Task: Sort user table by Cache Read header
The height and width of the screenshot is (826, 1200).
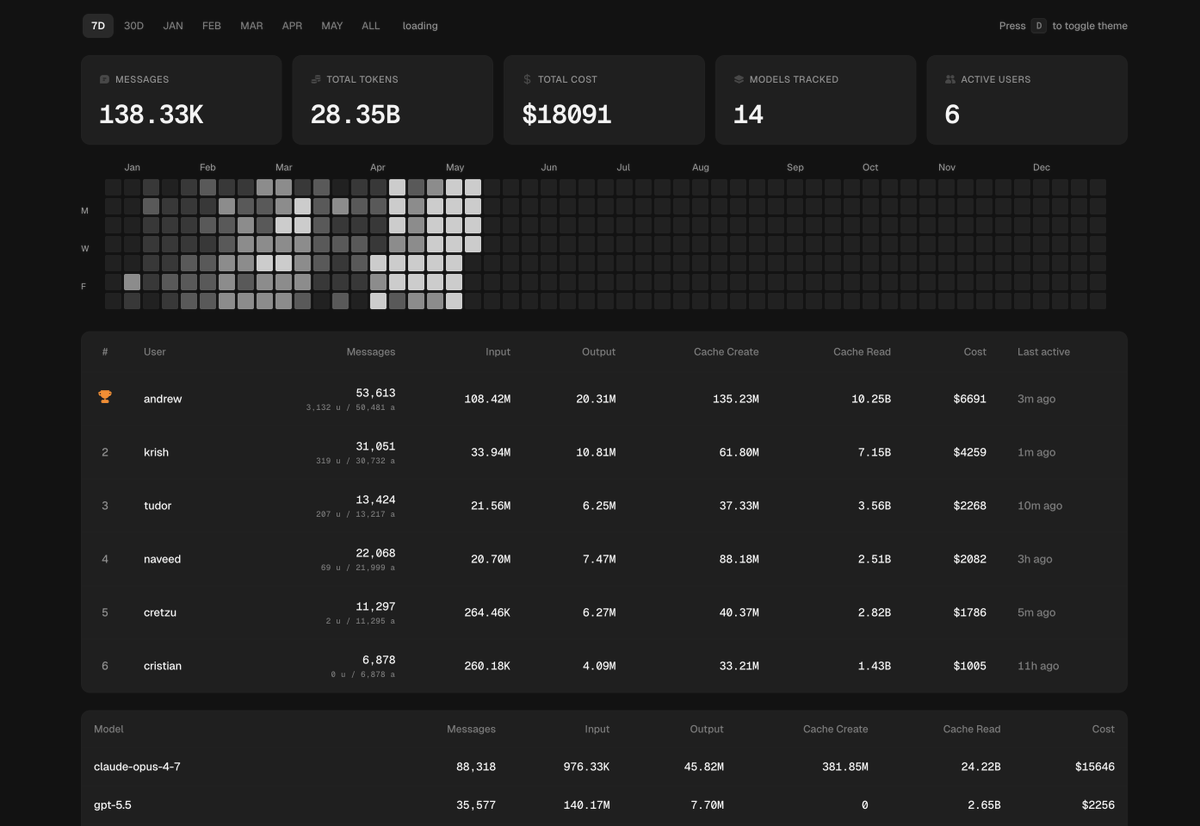Action: (x=862, y=352)
